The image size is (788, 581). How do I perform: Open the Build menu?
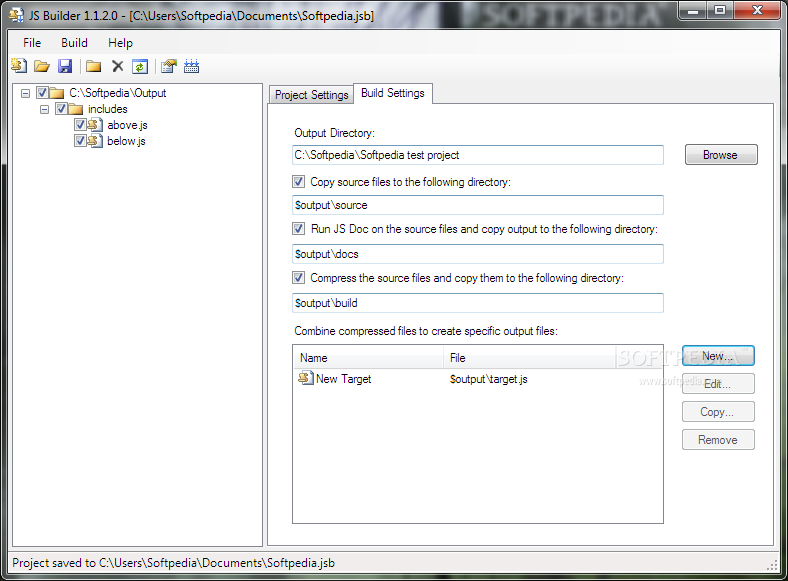tap(74, 43)
